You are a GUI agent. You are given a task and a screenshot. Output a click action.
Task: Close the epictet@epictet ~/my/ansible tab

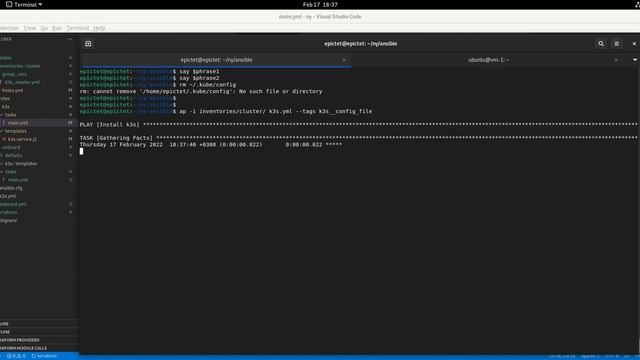(x=344, y=60)
